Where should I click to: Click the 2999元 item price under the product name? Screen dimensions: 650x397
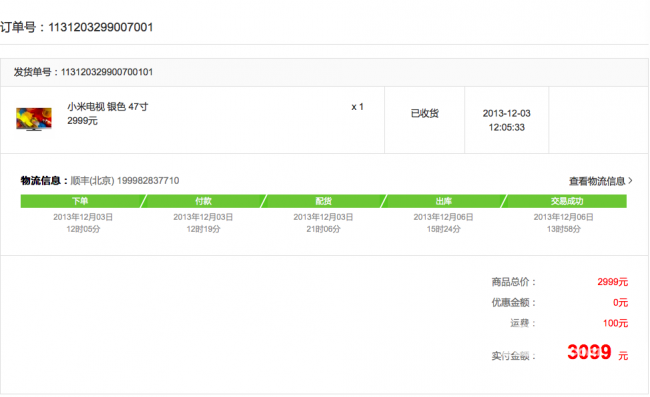coord(82,121)
